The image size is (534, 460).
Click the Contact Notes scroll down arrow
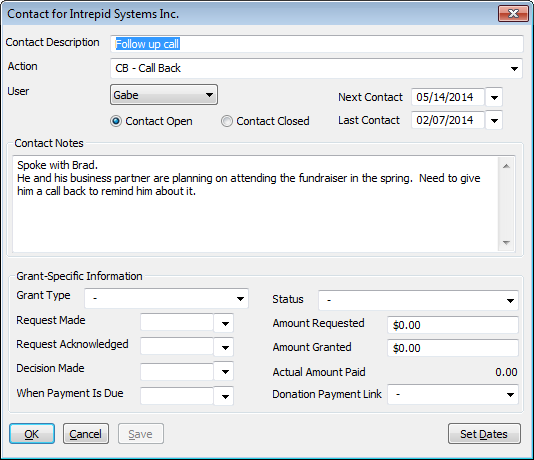coord(506,242)
